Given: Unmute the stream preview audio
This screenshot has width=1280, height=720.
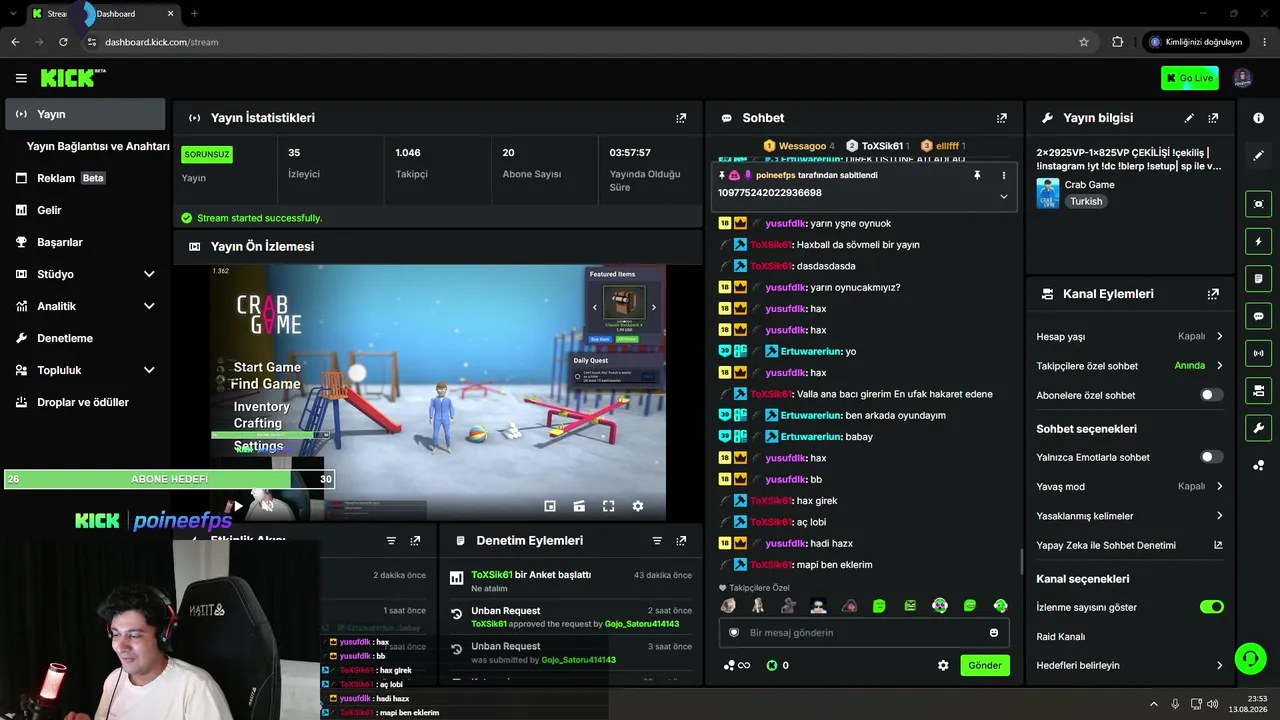Looking at the screenshot, I should [267, 506].
